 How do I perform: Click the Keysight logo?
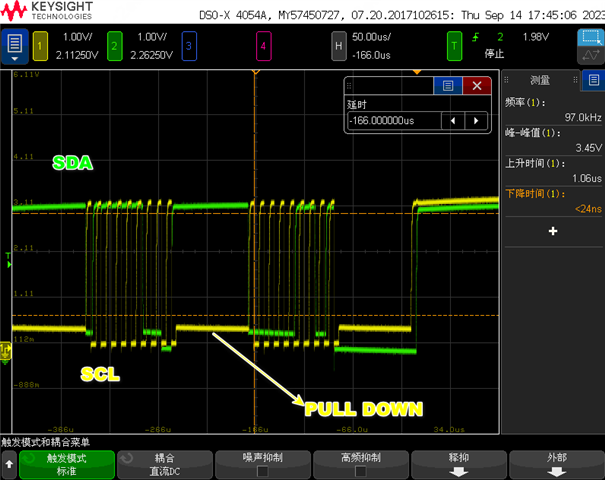pos(47,11)
